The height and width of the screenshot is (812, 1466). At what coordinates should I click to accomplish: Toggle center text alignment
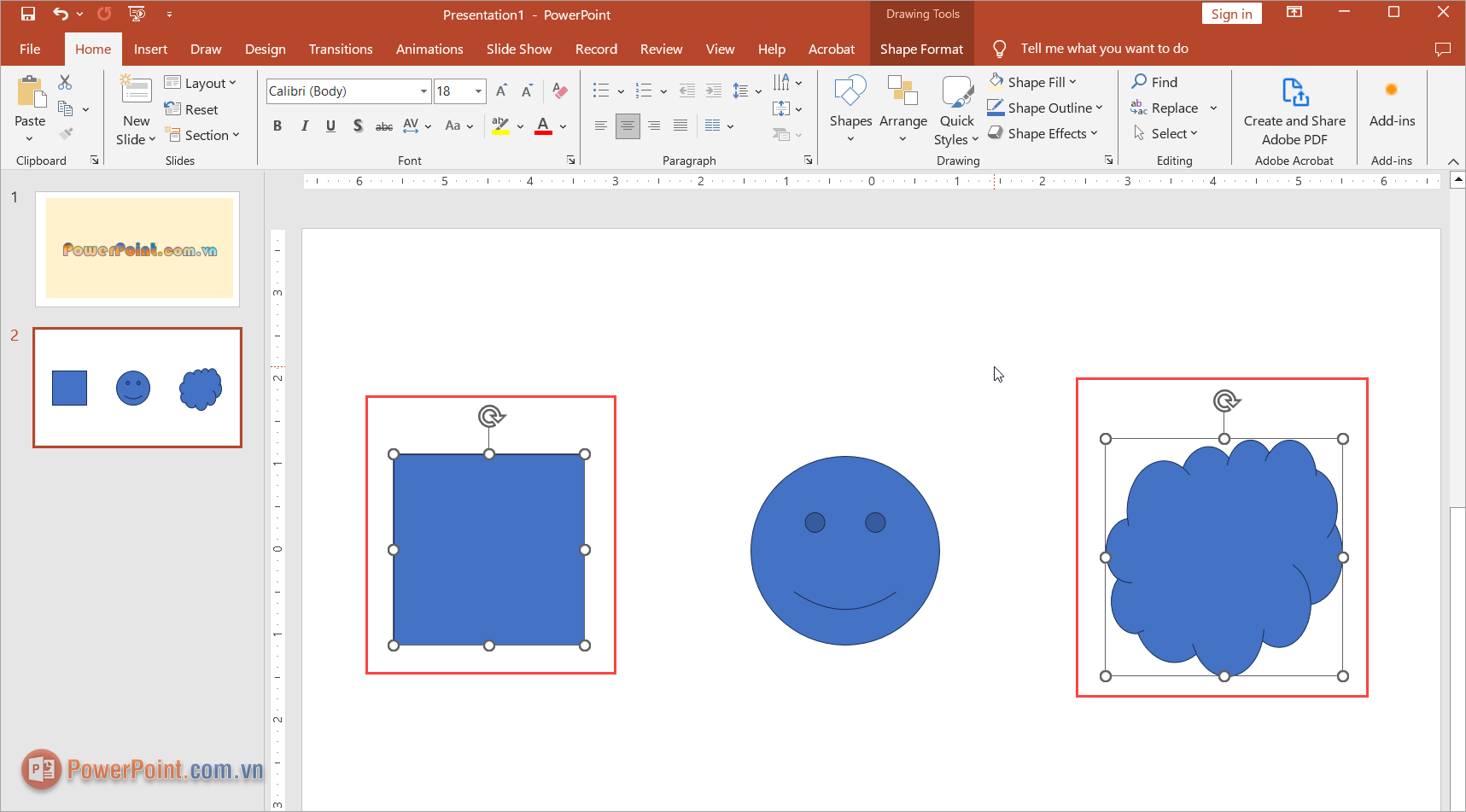point(628,126)
